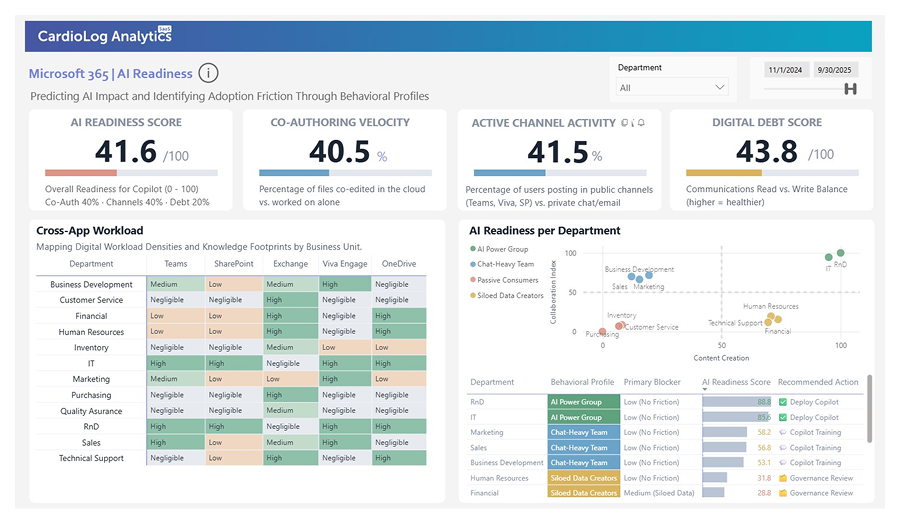Select the IT point on the scatter chart
The height and width of the screenshot is (524, 900).
828,257
